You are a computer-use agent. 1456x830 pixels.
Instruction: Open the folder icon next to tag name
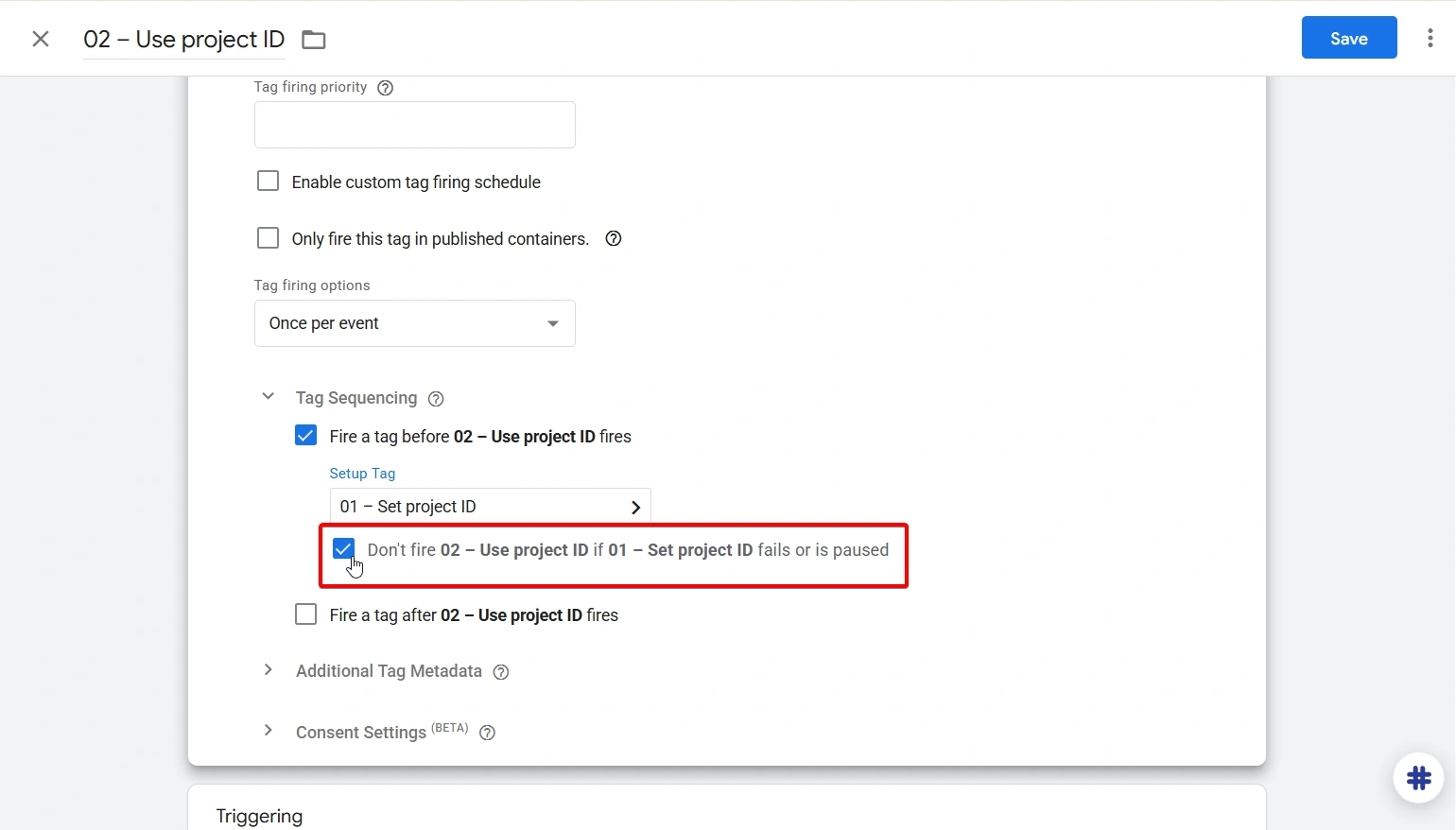tap(314, 40)
